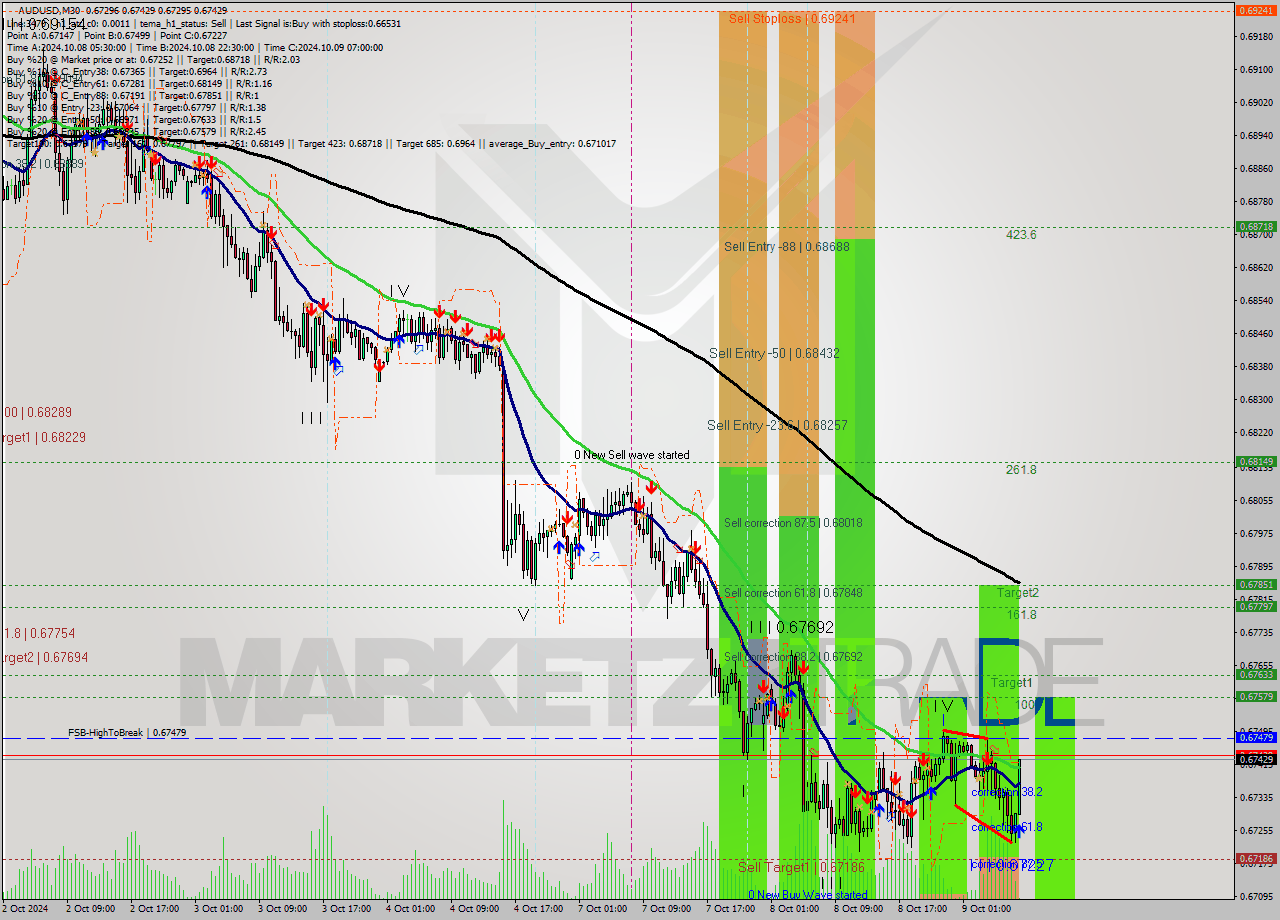
Task: Click '0 New Sell wave started' annotation
Action: point(632,455)
